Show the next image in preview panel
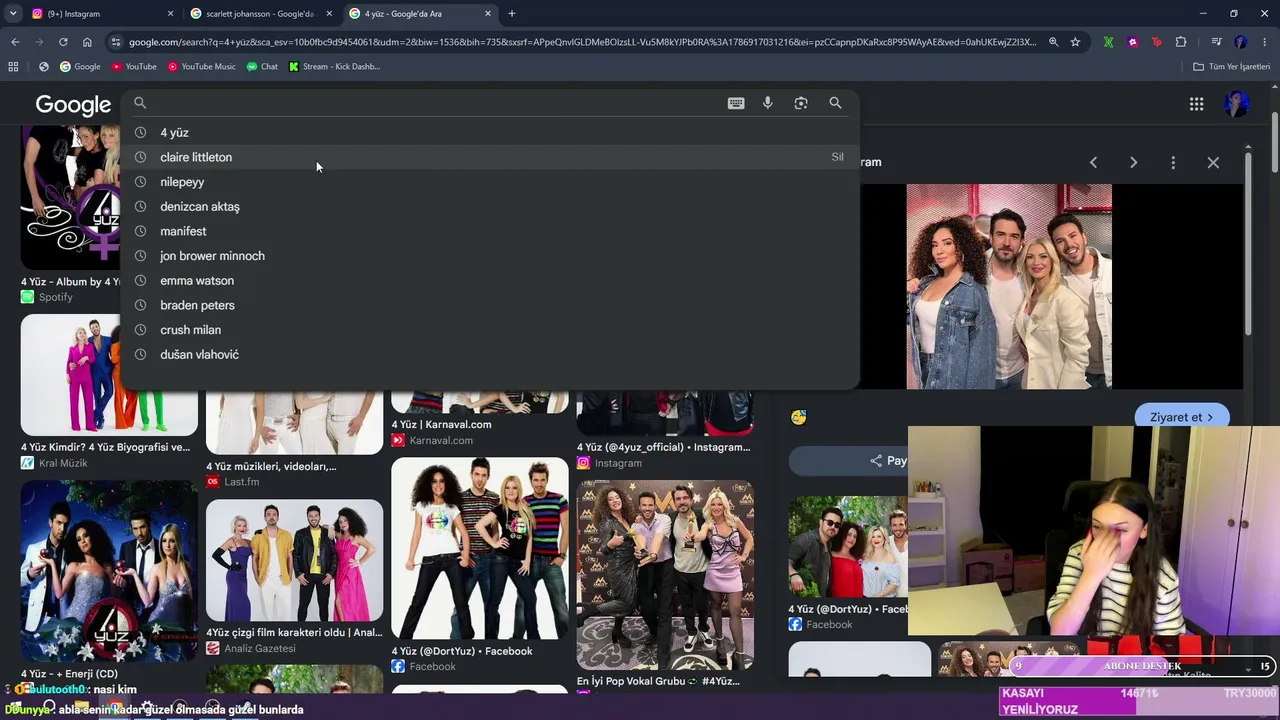 (1133, 162)
